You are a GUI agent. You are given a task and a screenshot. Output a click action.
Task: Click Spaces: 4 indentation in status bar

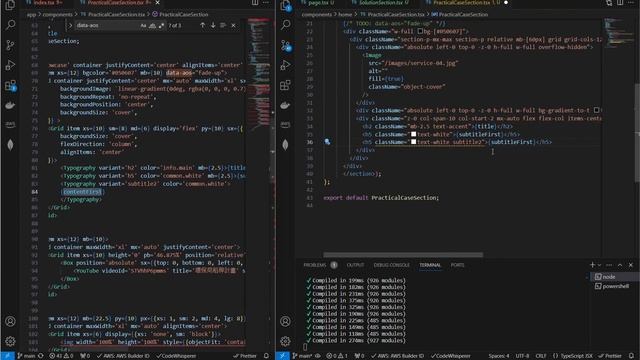click(499, 356)
